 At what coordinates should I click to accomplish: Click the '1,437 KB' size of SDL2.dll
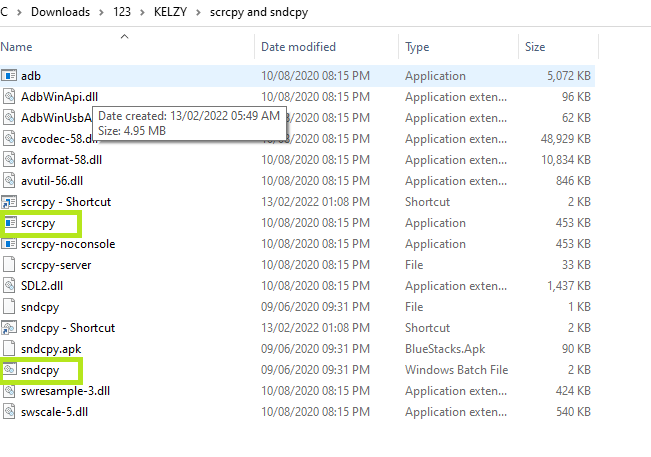[569, 286]
